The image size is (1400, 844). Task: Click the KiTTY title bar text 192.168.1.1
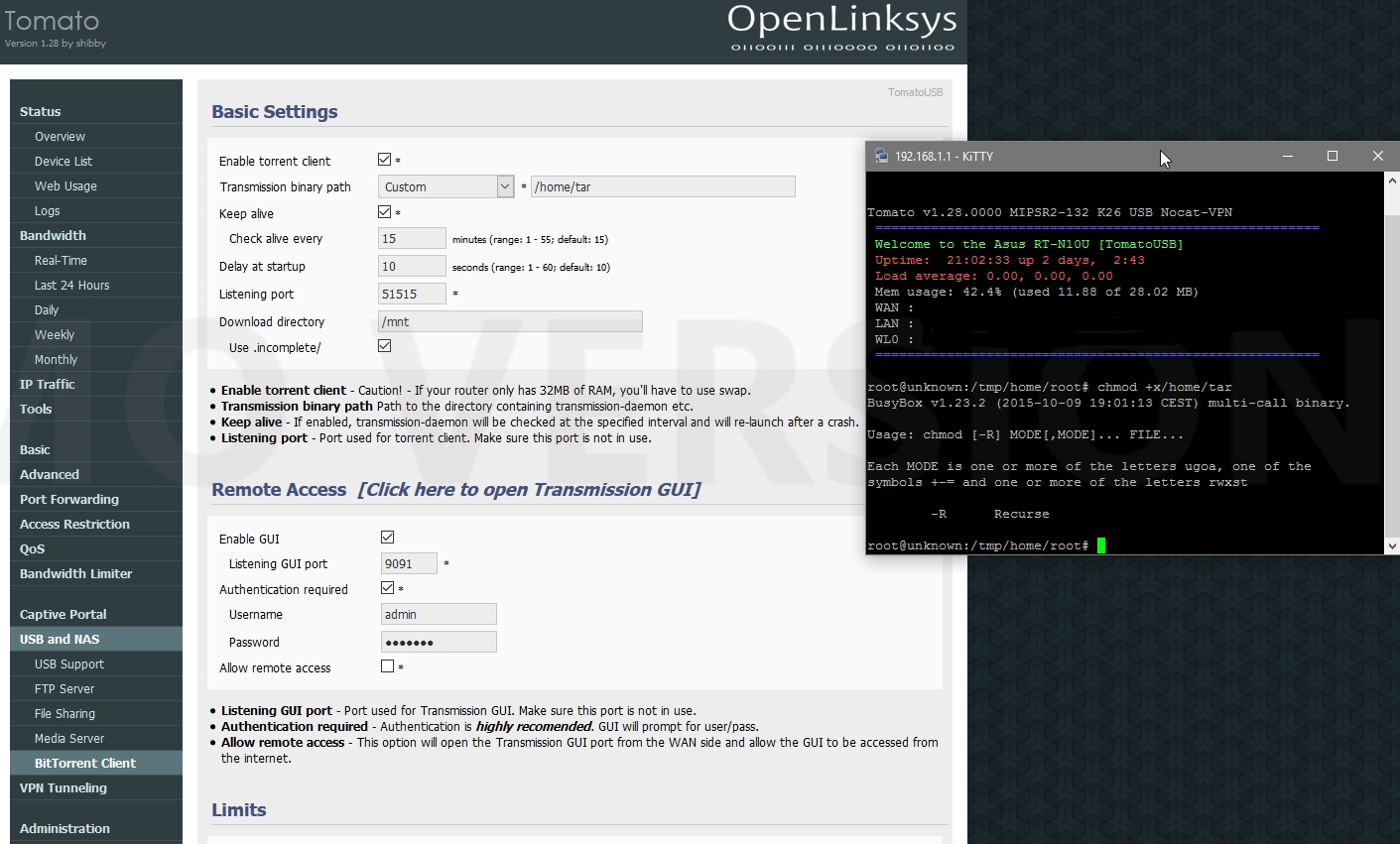click(x=944, y=156)
